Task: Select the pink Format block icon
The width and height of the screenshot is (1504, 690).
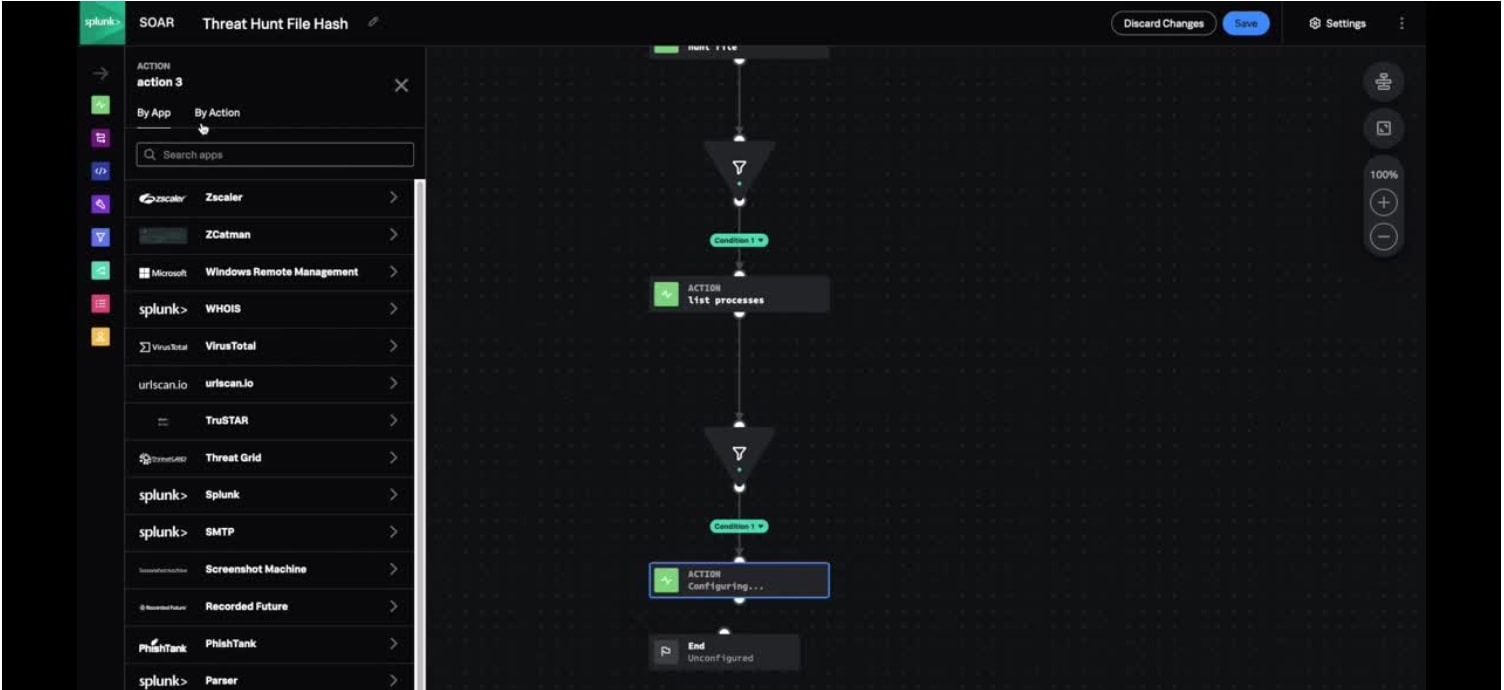Action: 100,303
